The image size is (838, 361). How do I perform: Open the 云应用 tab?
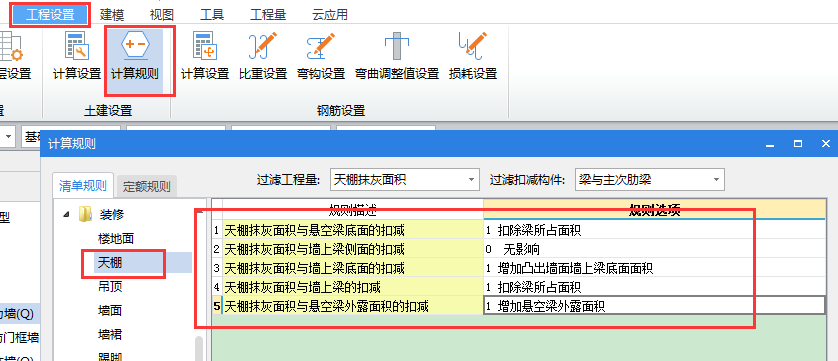330,15
